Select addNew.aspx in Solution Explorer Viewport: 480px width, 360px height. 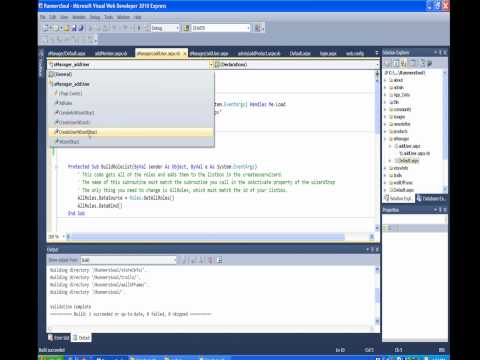point(407,146)
